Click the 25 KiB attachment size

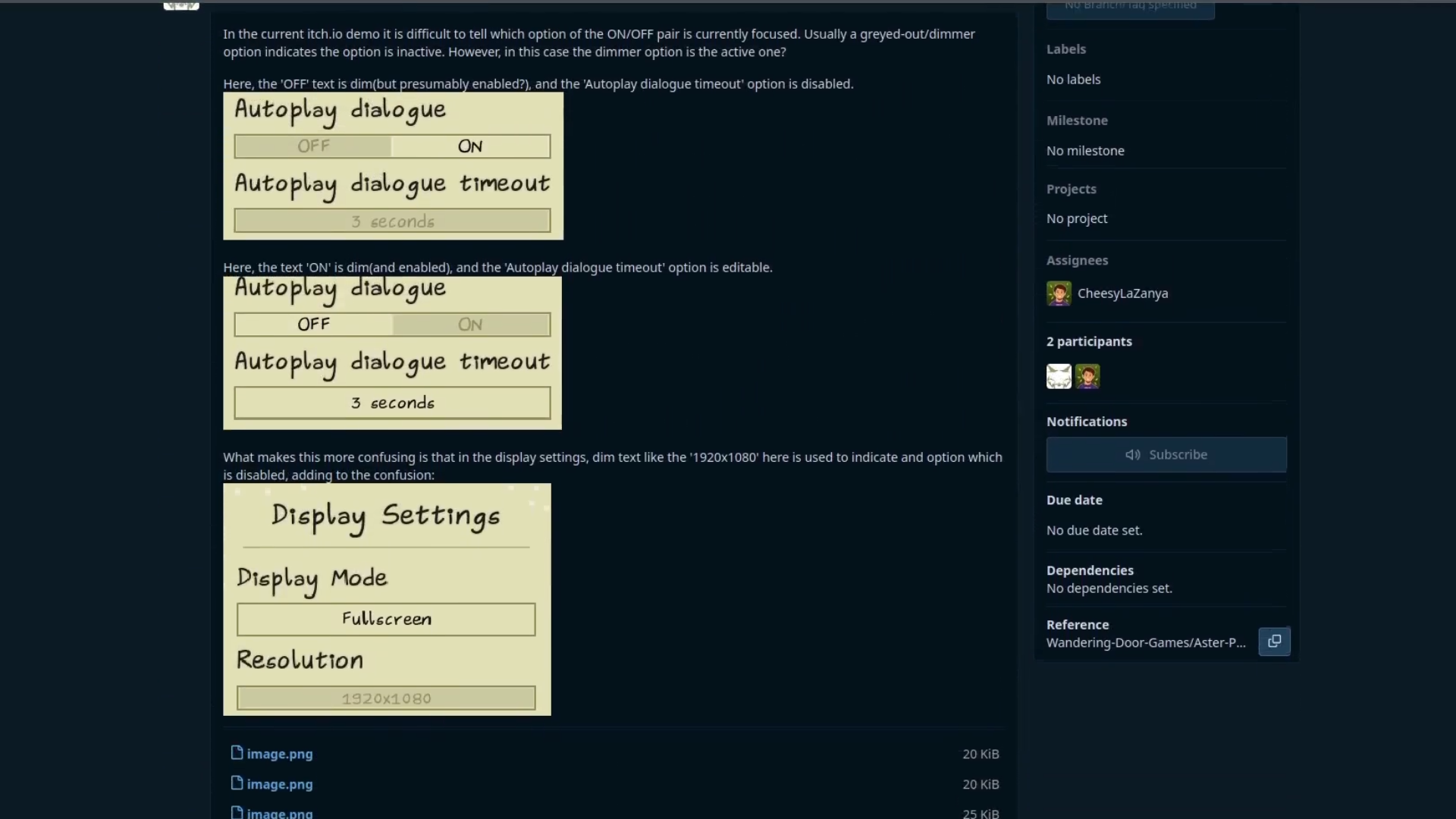tap(981, 813)
